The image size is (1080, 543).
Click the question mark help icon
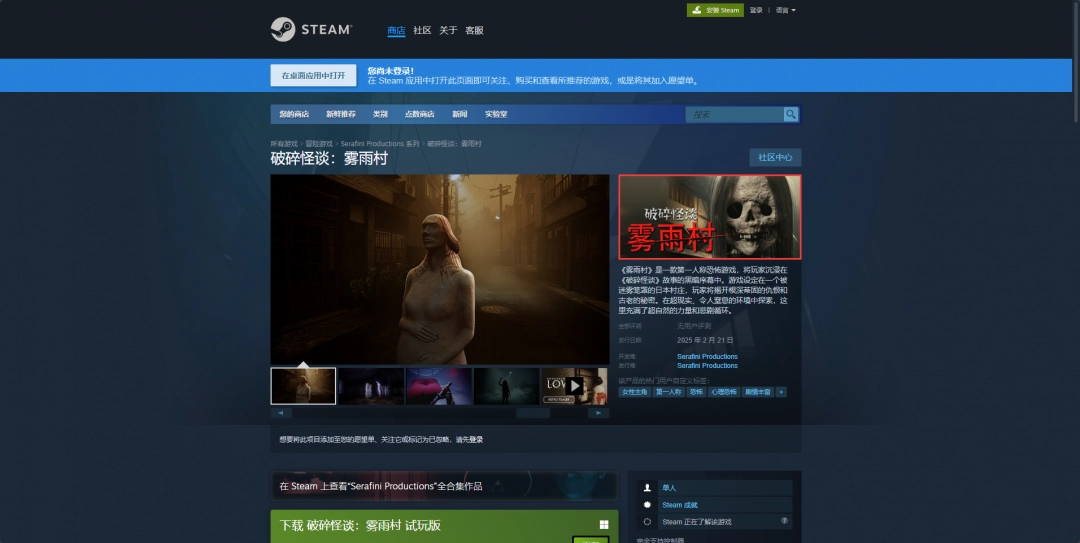(x=784, y=521)
